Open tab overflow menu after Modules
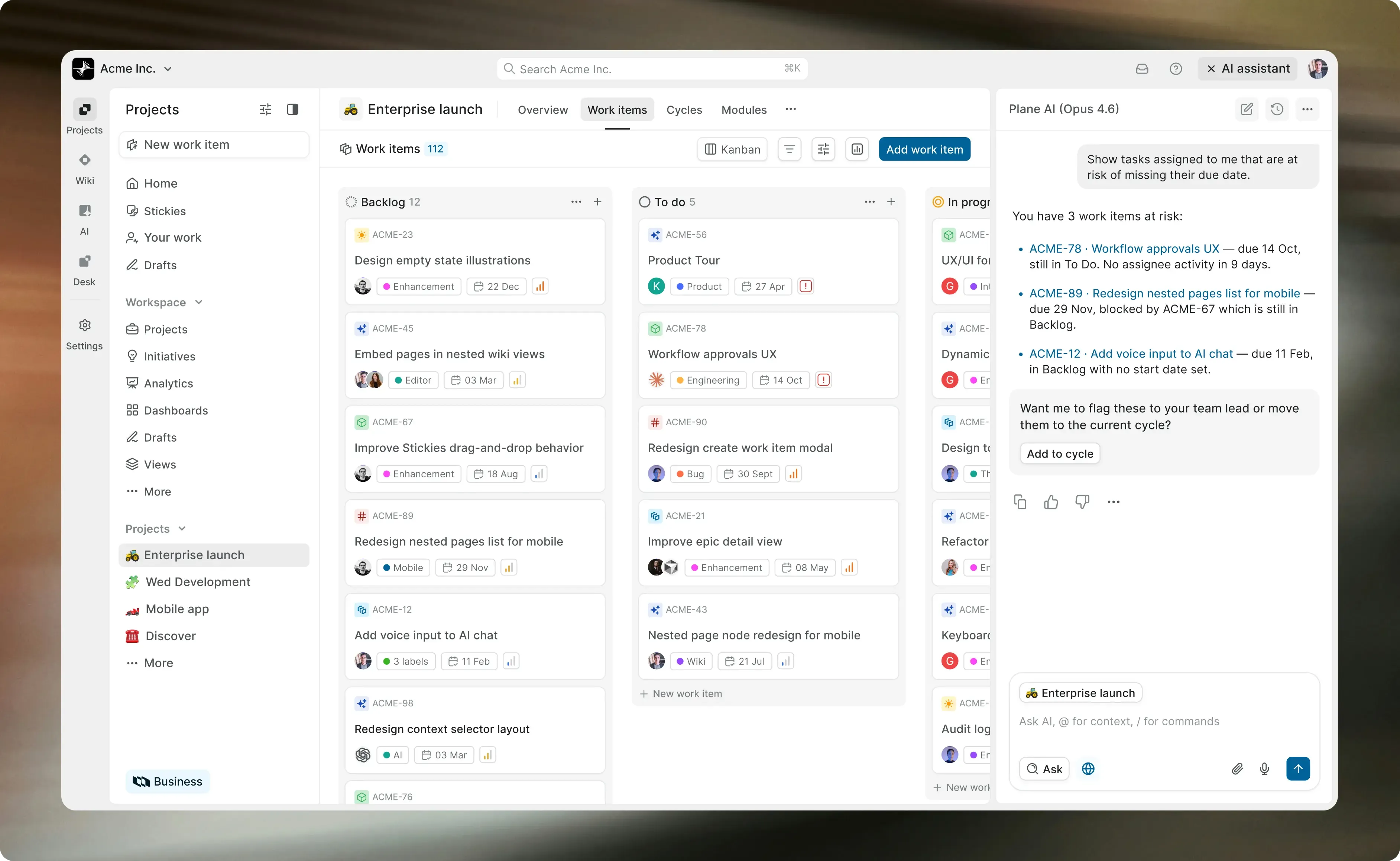1400x861 pixels. (x=791, y=109)
